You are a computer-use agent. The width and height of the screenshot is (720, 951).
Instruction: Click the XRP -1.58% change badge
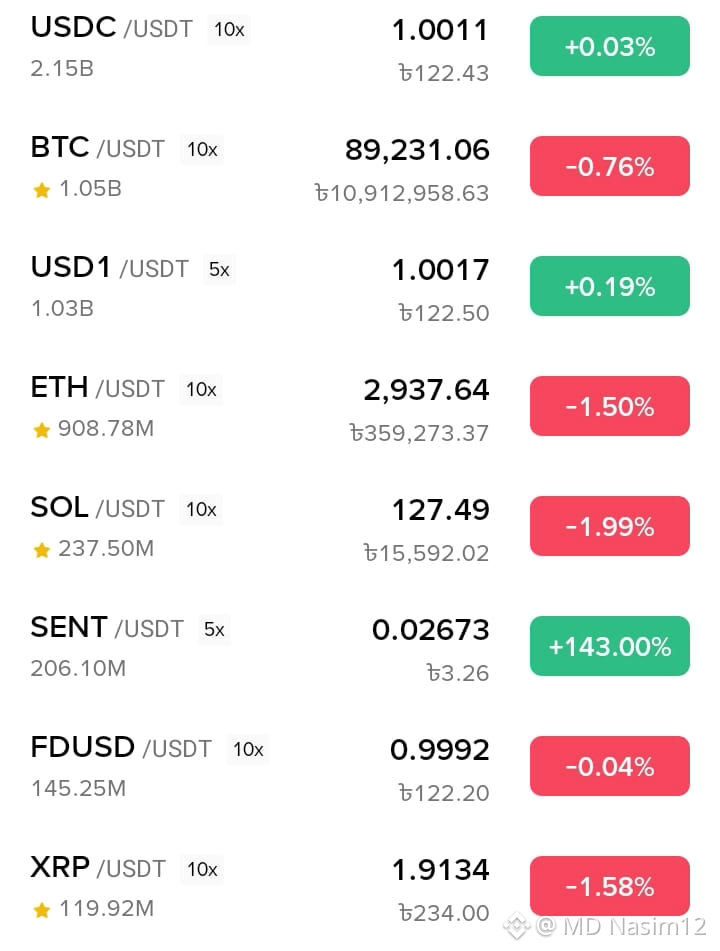pos(610,886)
